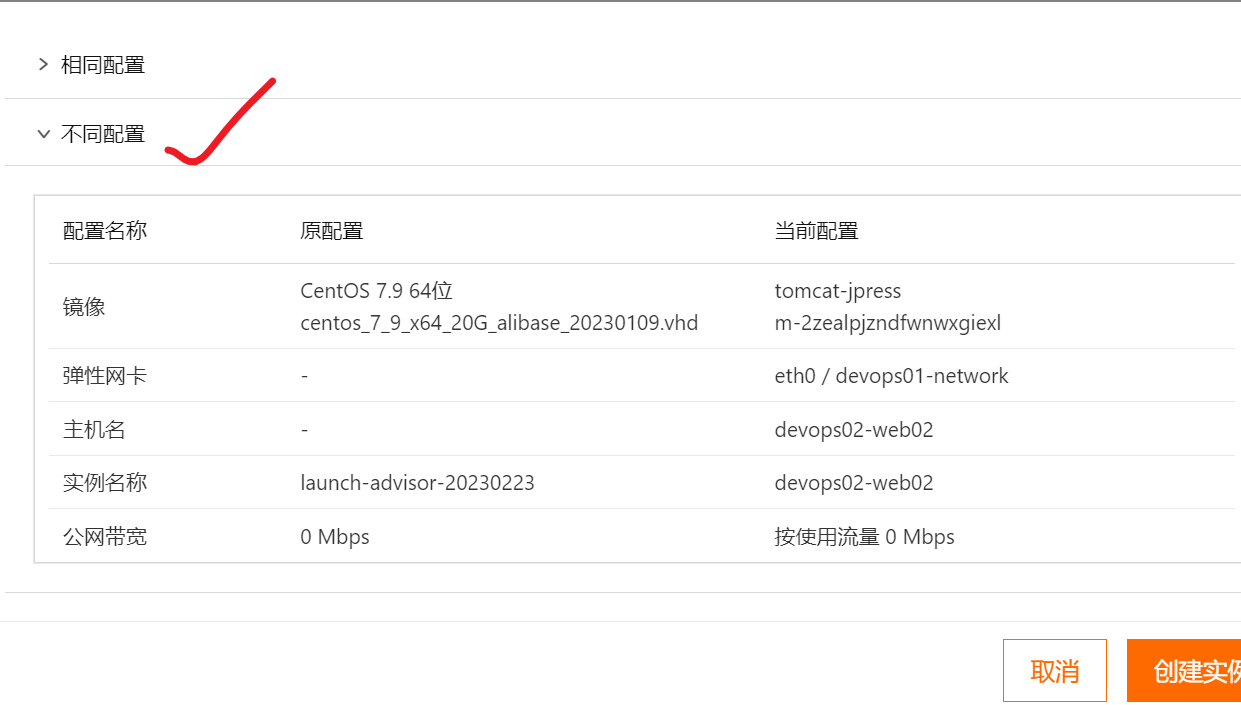Click the 镜像 row label
This screenshot has height=705, width=1241.
click(x=84, y=307)
